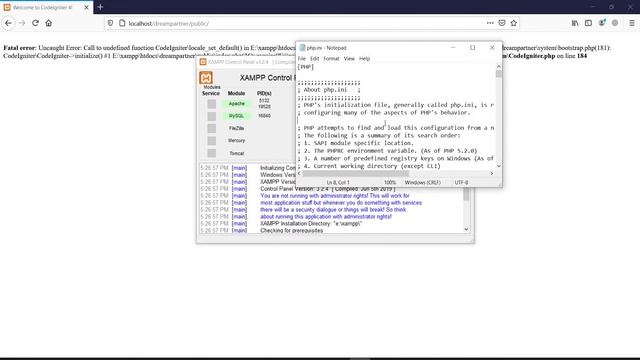Screen dimensions: 640x360
Task: Select the FileZilla module label
Action: pyautogui.click(x=237, y=128)
